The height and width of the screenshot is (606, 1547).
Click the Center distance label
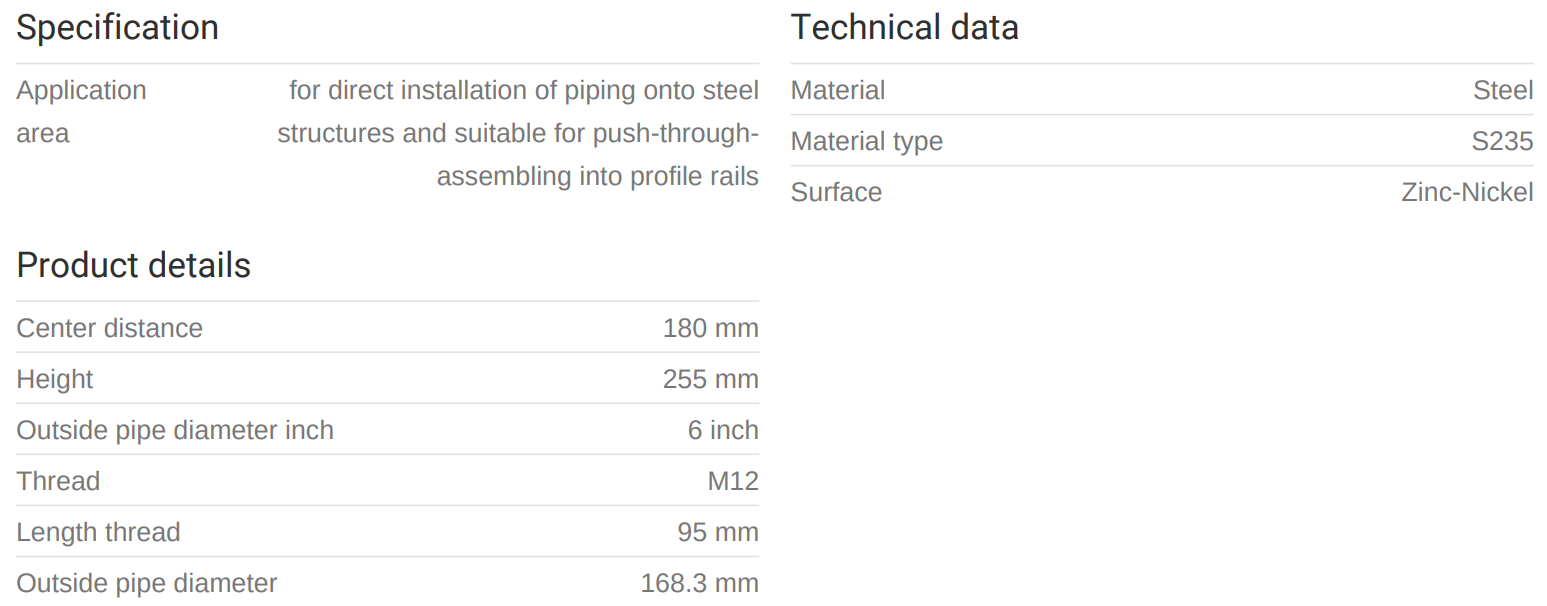(x=109, y=329)
